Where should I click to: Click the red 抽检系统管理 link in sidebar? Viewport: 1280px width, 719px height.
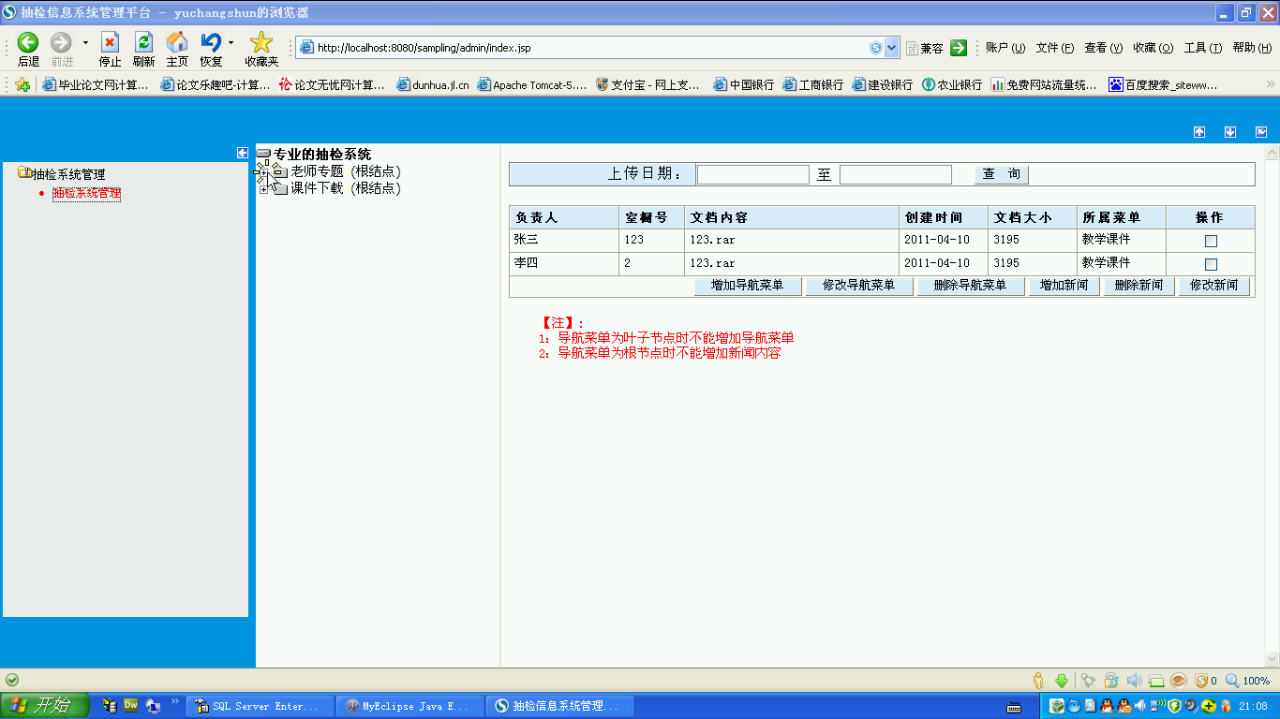(87, 193)
